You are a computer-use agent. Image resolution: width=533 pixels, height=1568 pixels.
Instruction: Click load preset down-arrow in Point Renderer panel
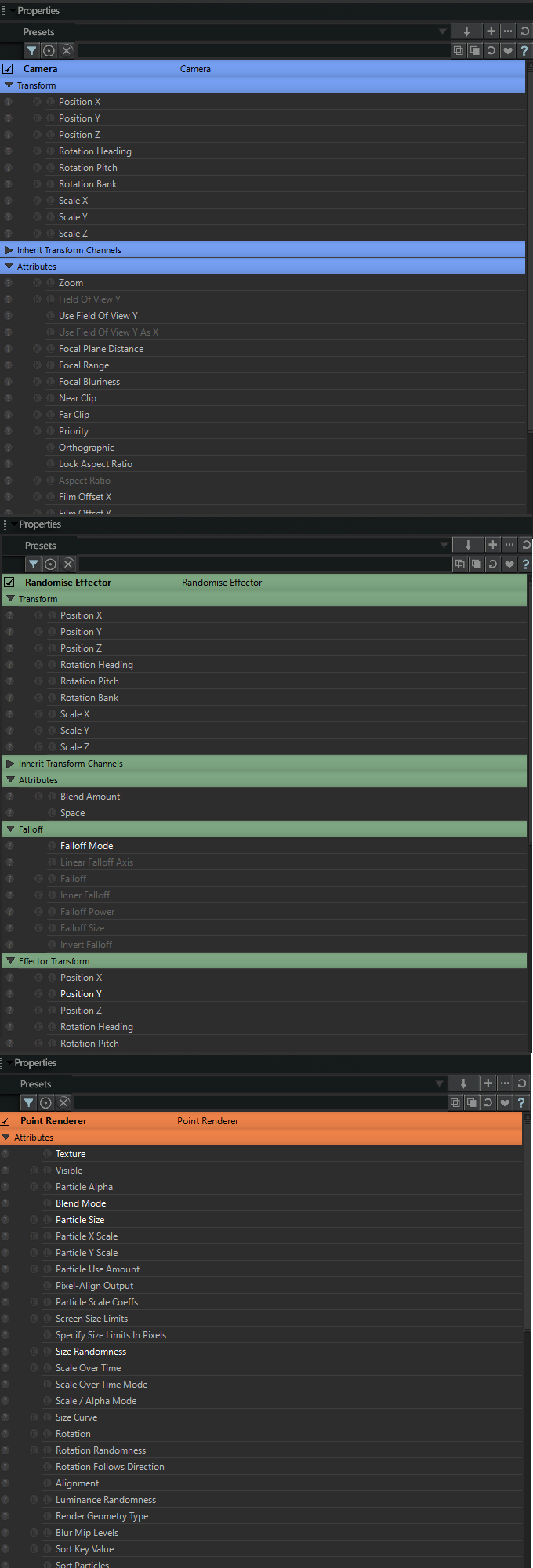463,1083
